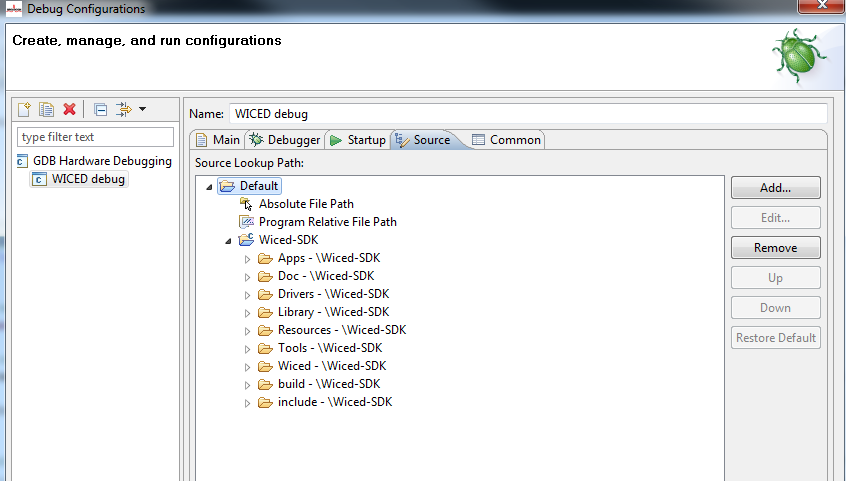The image size is (846, 481).
Task: Select Absolute File Path entry
Action: click(x=306, y=204)
